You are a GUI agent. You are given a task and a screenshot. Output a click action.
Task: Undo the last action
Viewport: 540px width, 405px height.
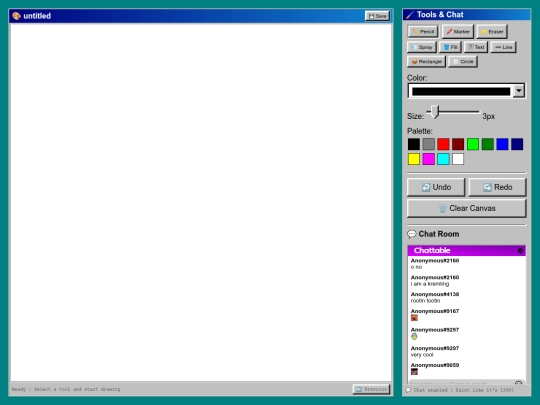(x=436, y=187)
